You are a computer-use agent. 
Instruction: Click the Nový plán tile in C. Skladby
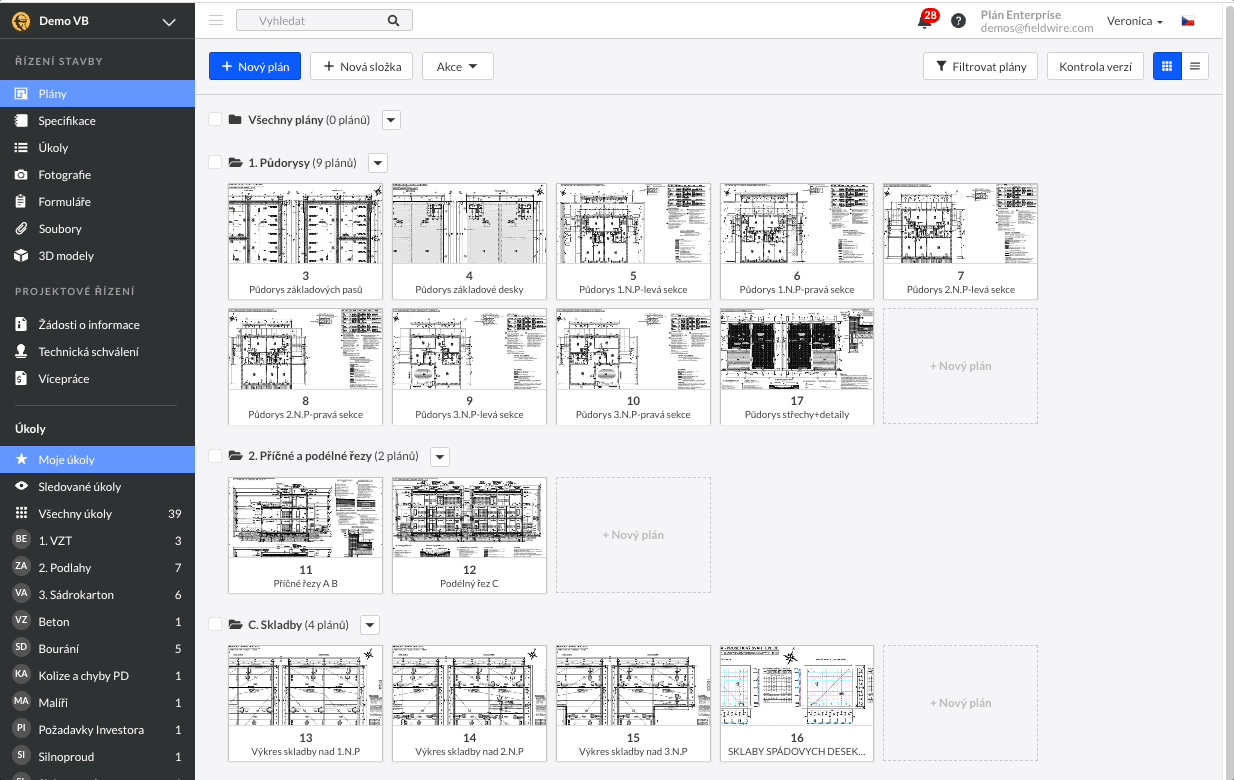(x=961, y=703)
